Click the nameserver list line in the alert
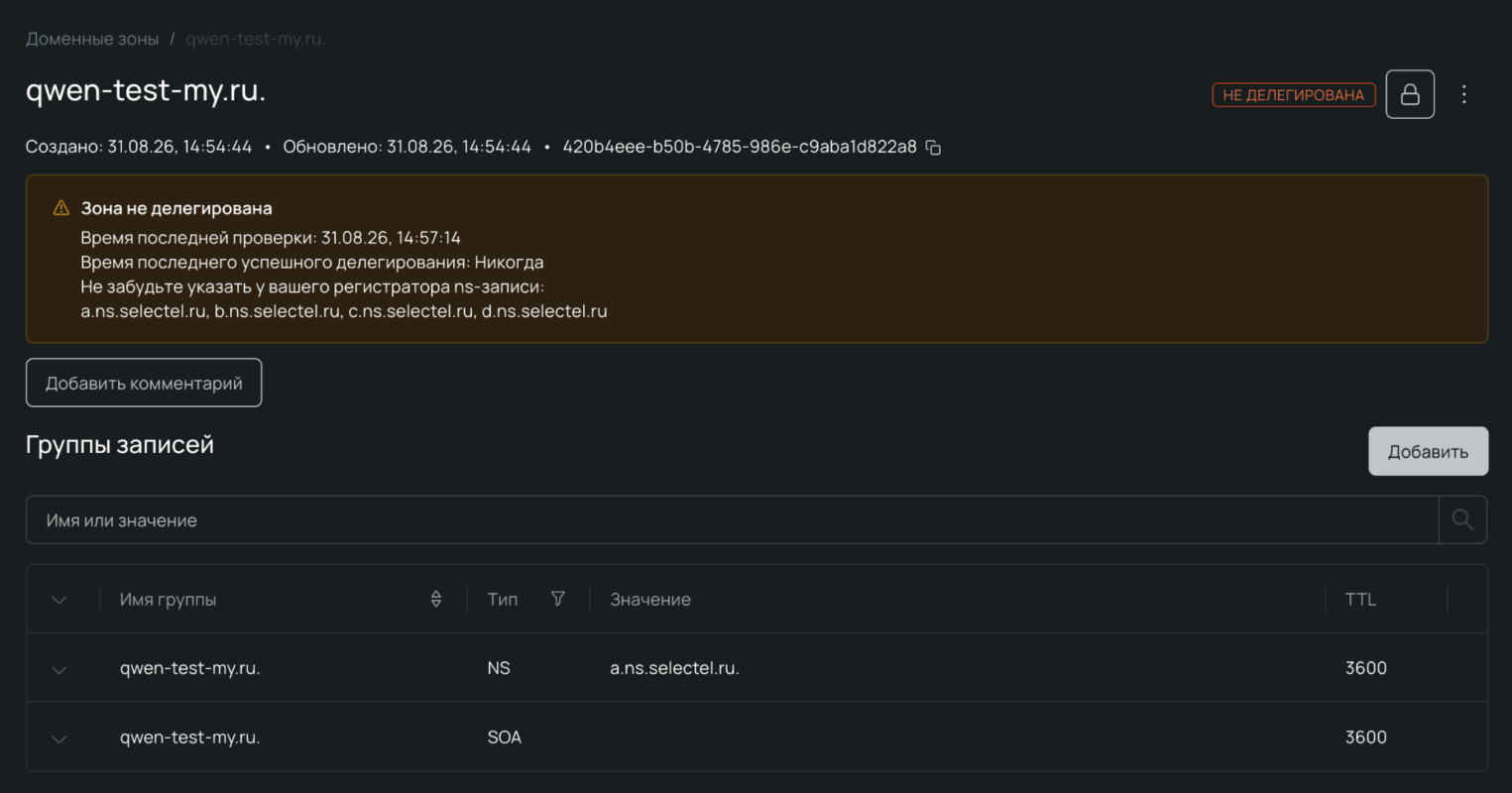 coord(344,311)
